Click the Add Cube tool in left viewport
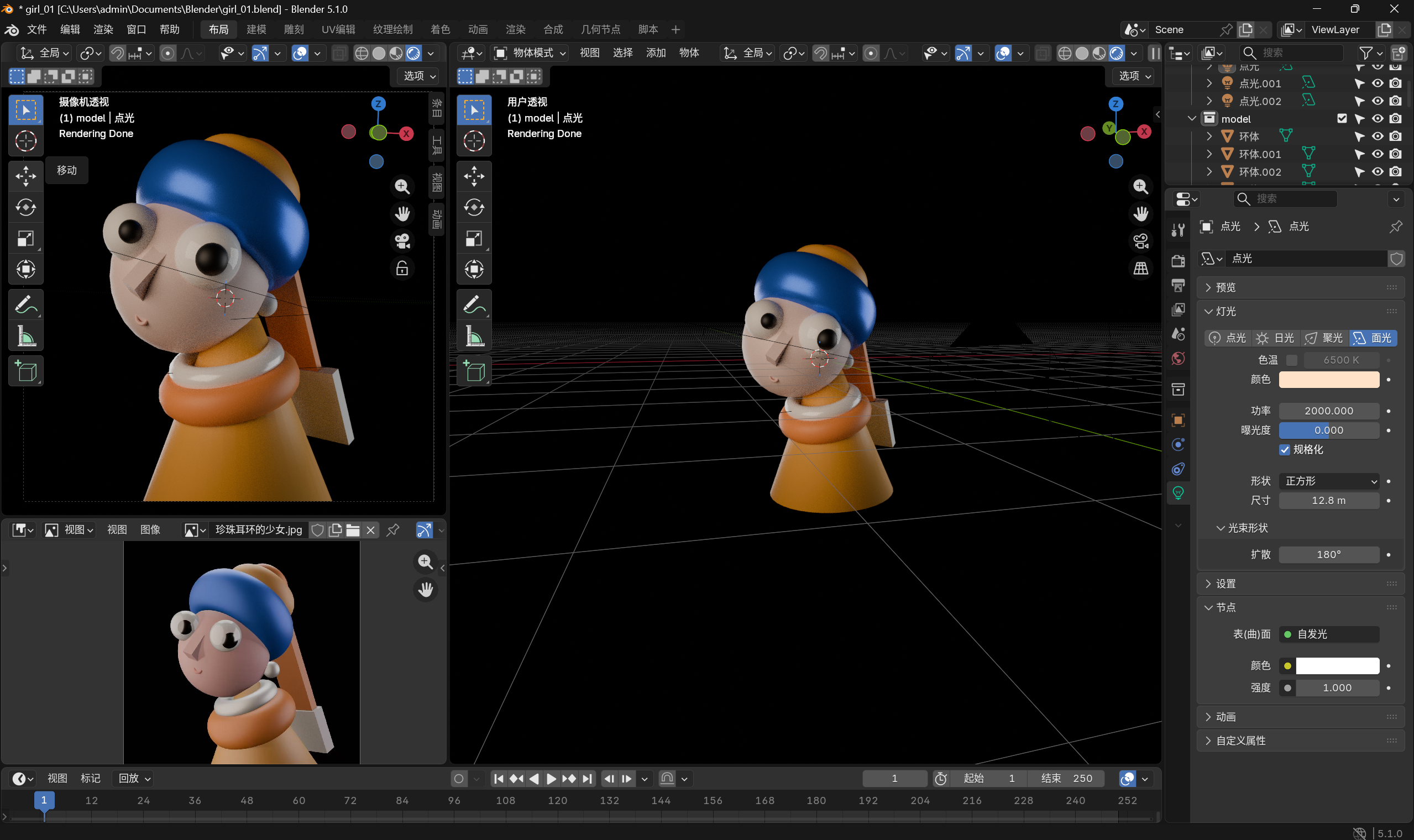Screen dimensions: 1414x840 tap(25, 371)
